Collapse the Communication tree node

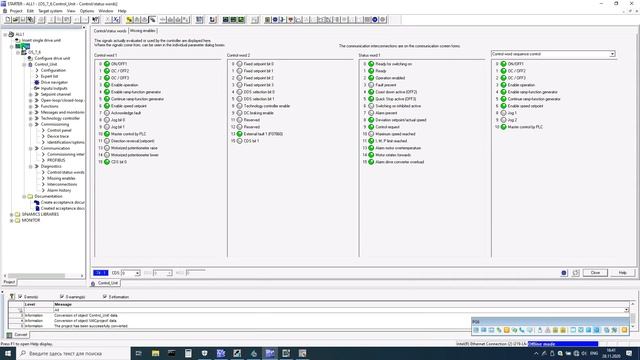click(x=31, y=149)
